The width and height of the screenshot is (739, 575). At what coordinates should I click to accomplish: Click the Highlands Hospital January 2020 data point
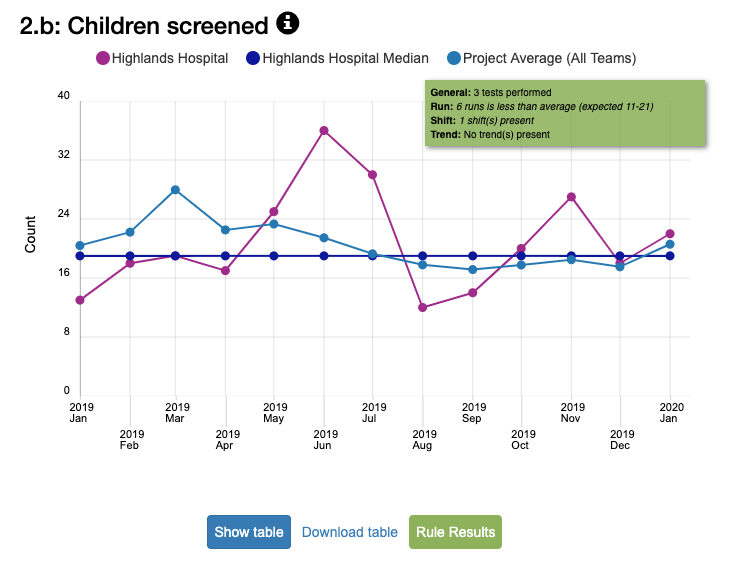point(670,234)
